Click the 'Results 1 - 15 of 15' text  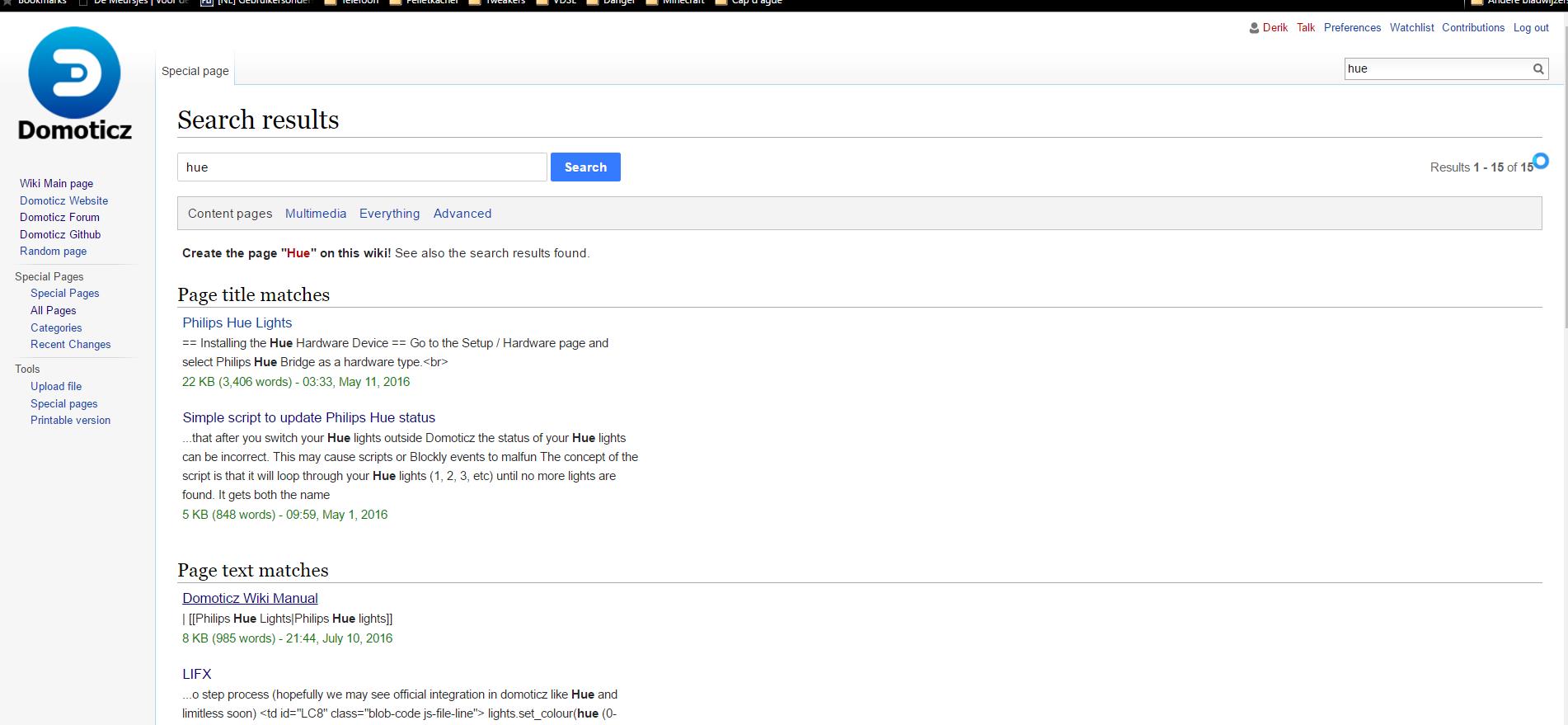(1481, 167)
